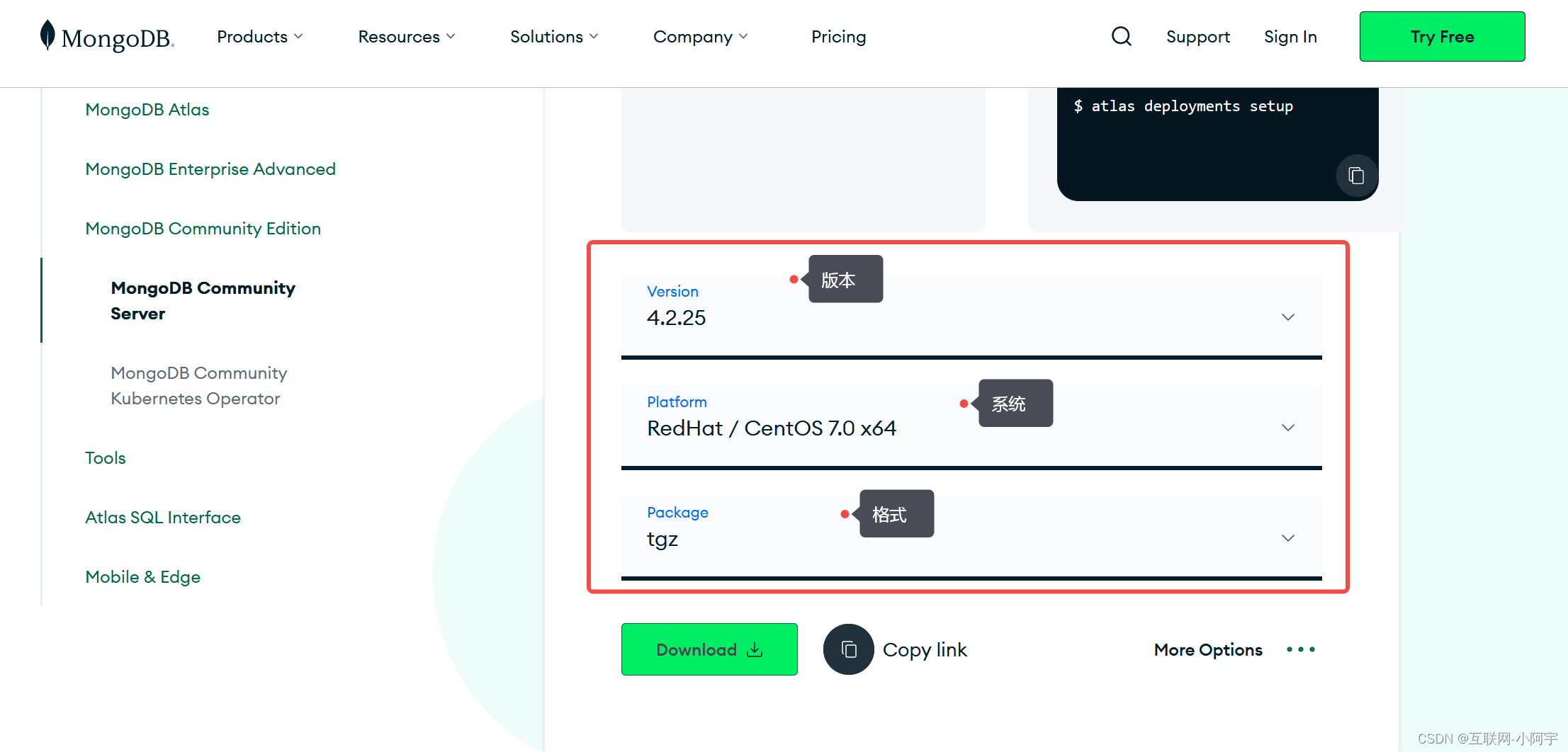Expand the Version 4.2.25 dropdown
This screenshot has width=1568, height=752.
tap(1287, 317)
